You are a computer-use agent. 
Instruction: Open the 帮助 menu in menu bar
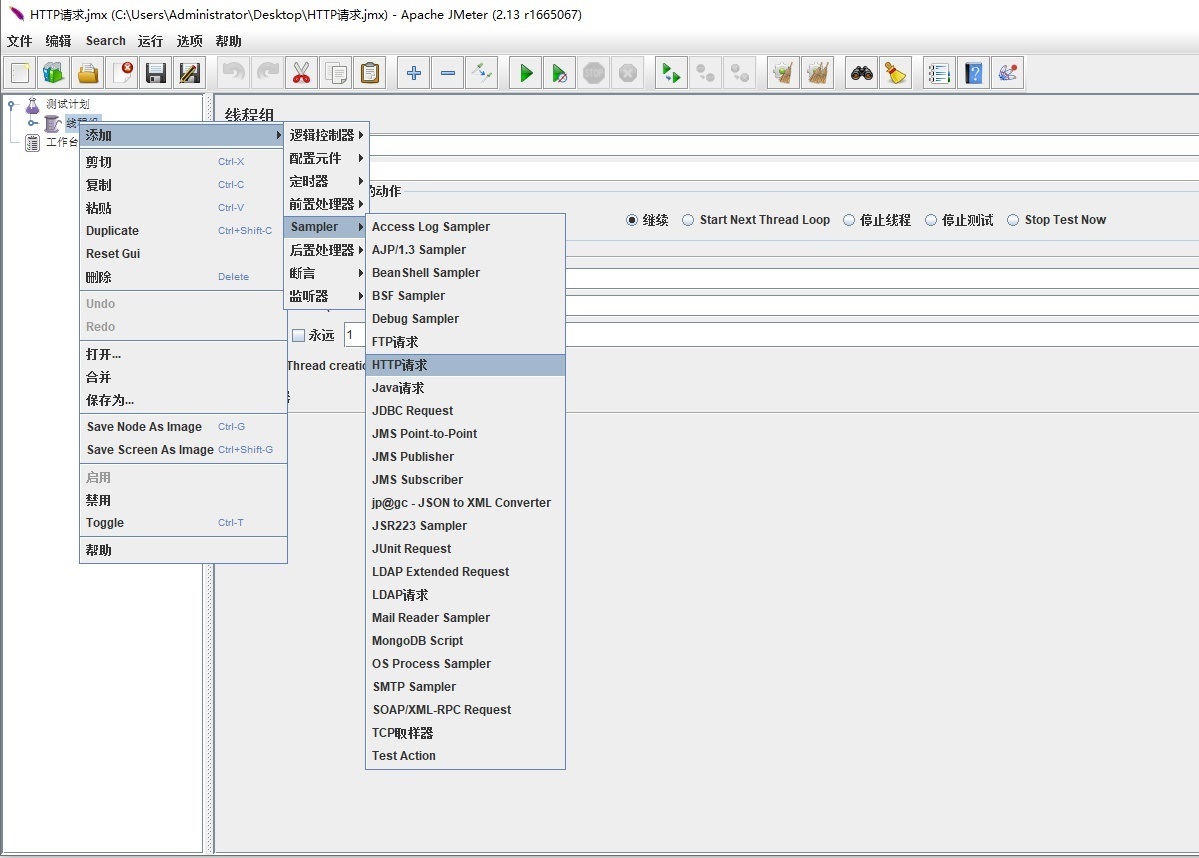(x=229, y=41)
